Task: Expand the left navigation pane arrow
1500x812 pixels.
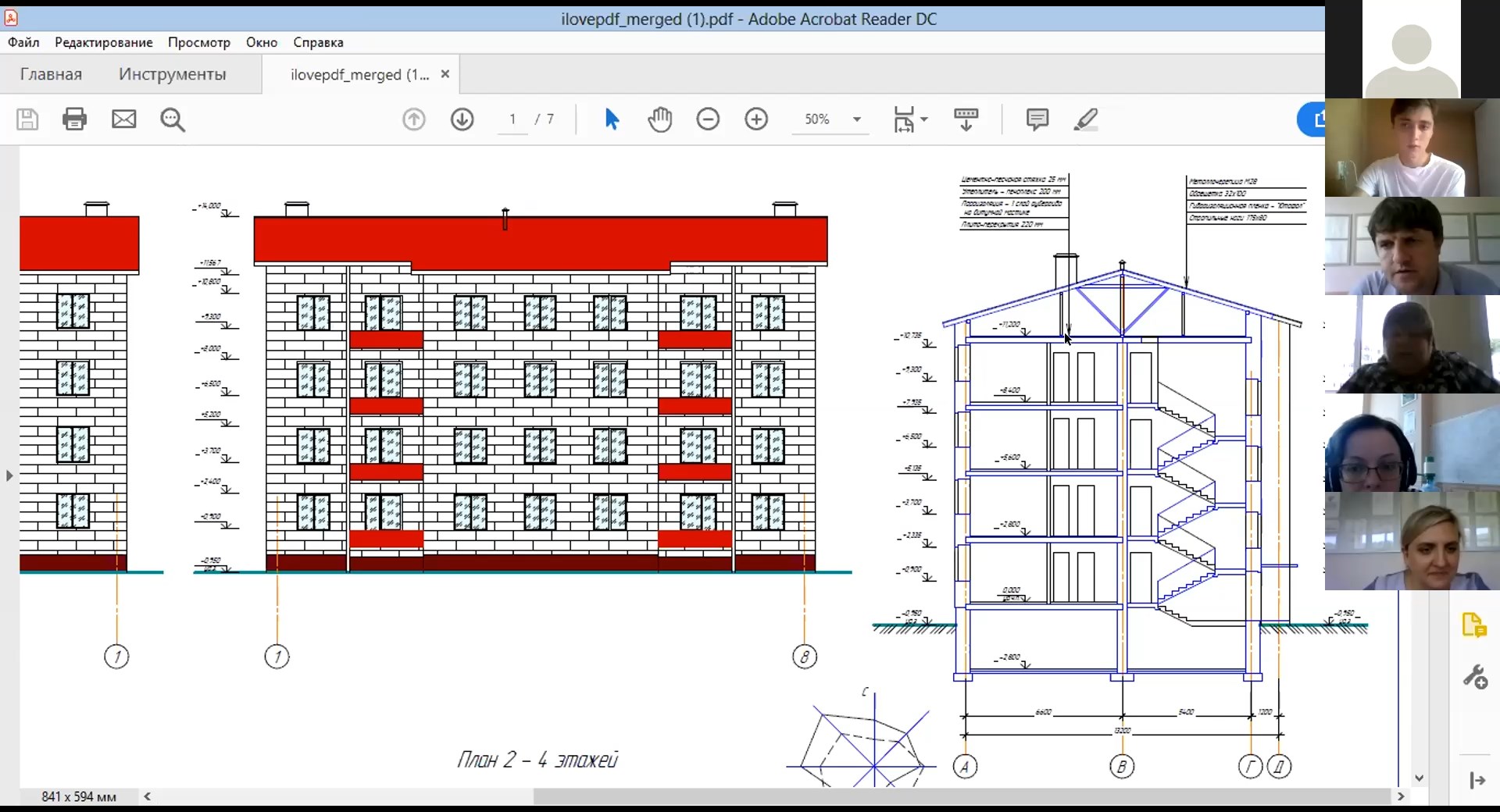Action: (x=9, y=475)
